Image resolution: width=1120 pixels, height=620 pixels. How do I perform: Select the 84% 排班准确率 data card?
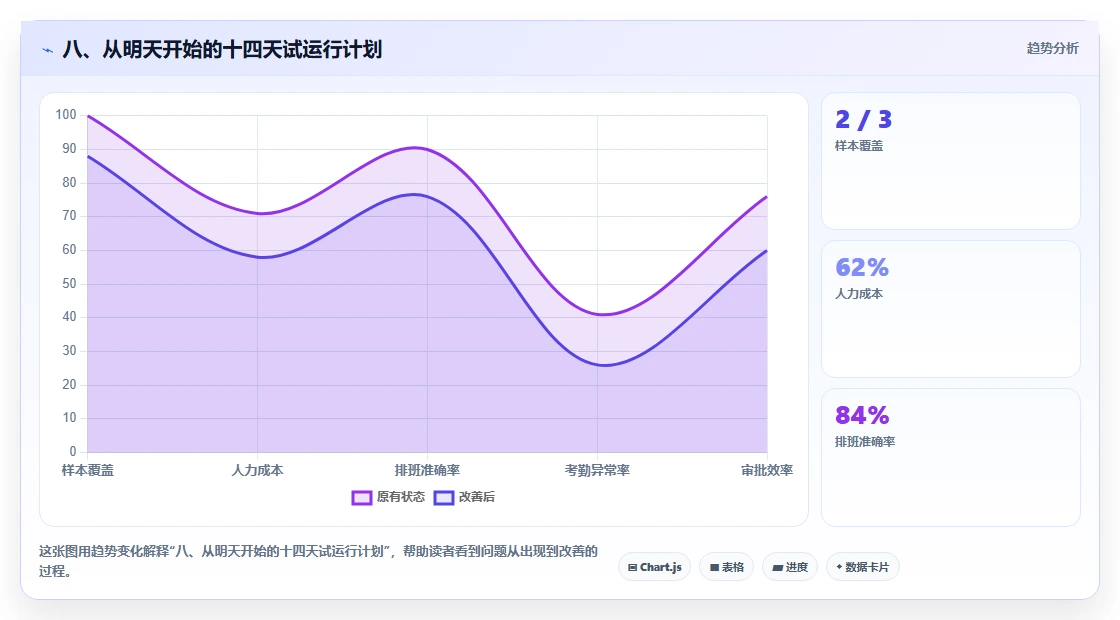click(x=951, y=457)
